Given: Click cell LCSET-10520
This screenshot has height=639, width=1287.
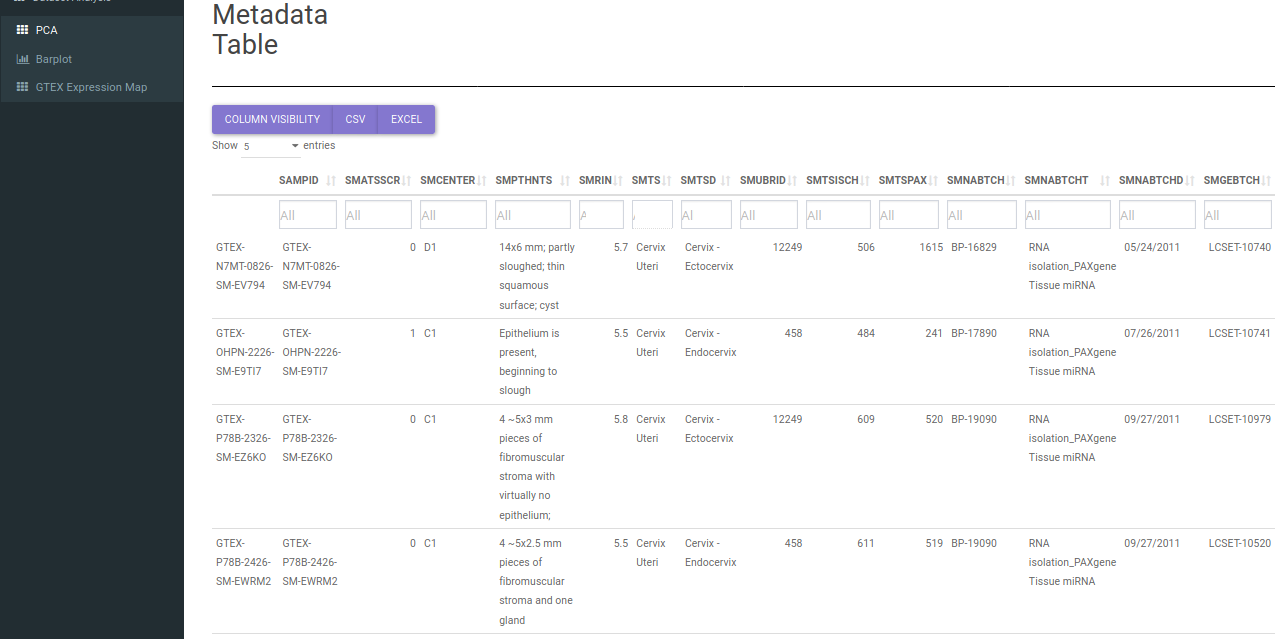Looking at the screenshot, I should click(1240, 543).
